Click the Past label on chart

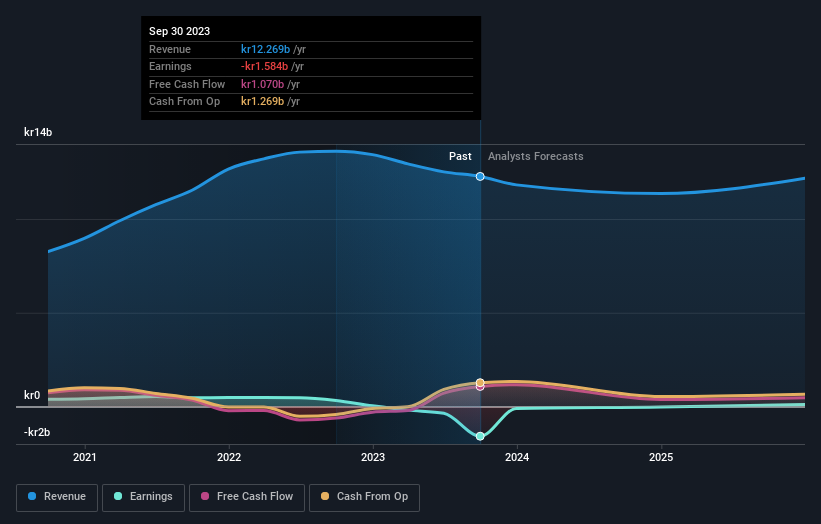tap(460, 156)
